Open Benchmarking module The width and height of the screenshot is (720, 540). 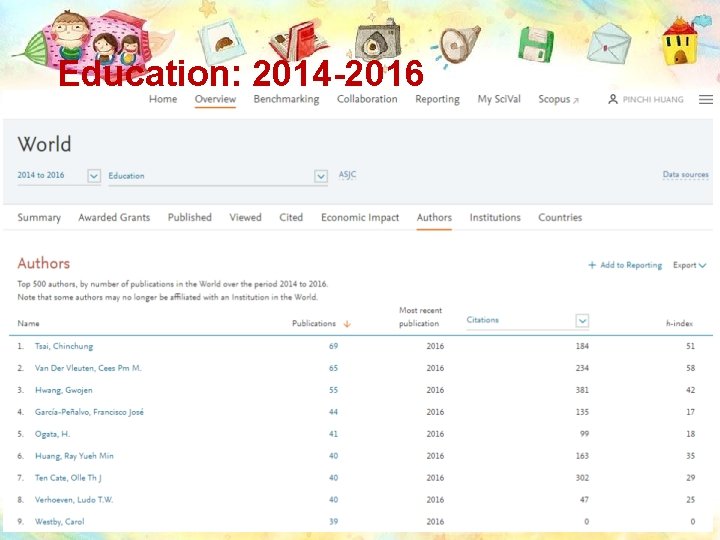pos(287,99)
